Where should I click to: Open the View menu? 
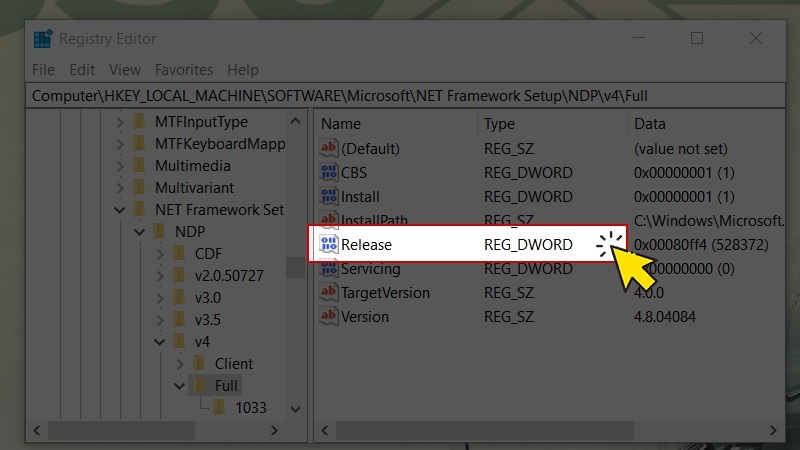point(125,70)
